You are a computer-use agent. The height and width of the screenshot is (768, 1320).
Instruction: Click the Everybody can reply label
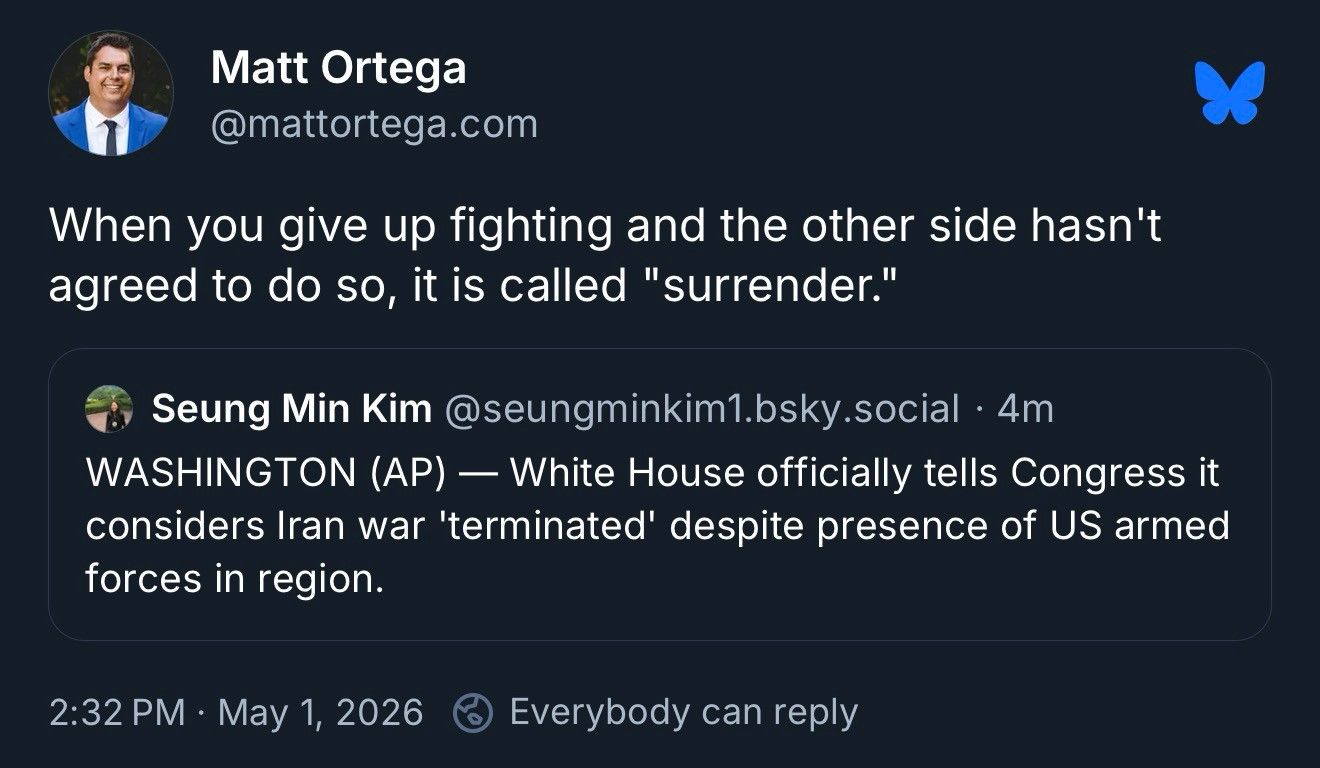[x=684, y=713]
